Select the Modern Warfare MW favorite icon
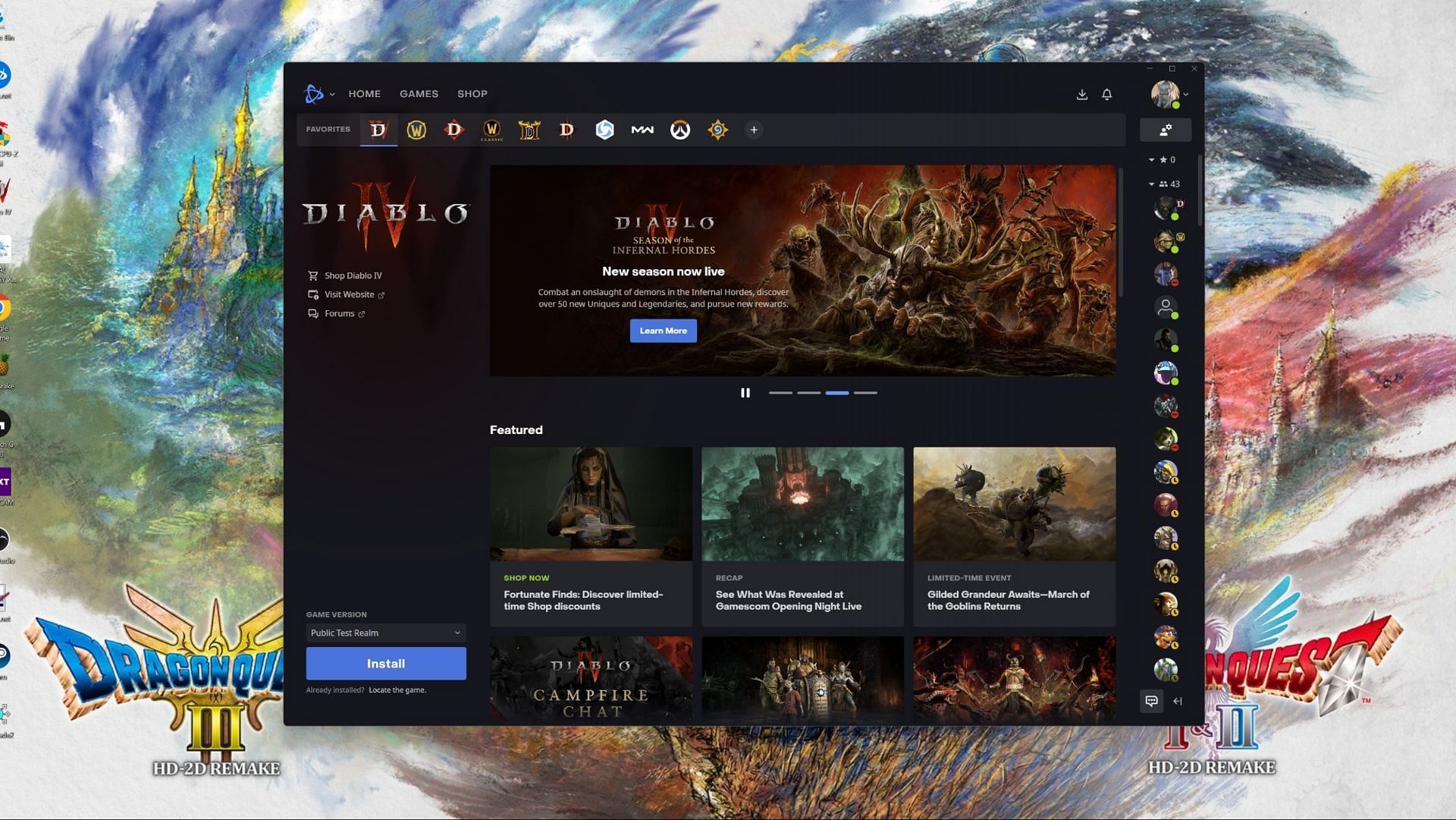1456x820 pixels. pyautogui.click(x=642, y=130)
